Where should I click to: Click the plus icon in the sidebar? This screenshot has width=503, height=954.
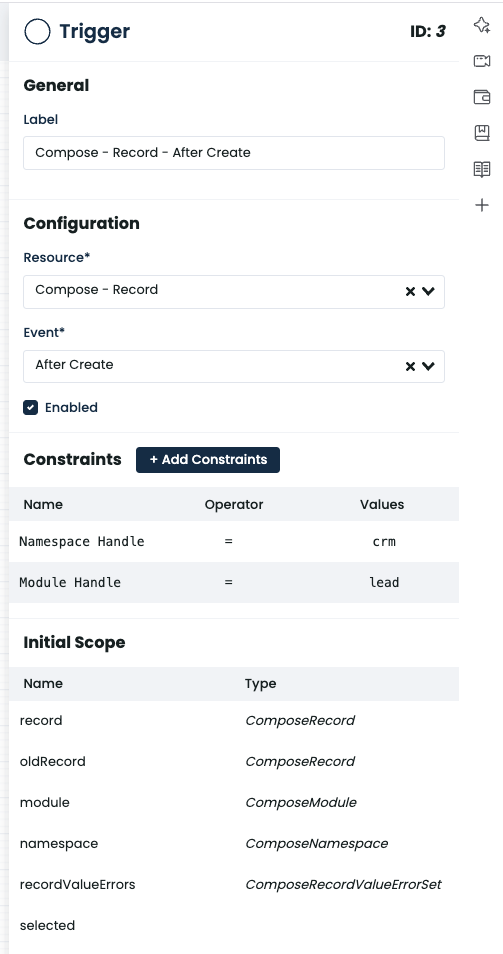[x=482, y=205]
